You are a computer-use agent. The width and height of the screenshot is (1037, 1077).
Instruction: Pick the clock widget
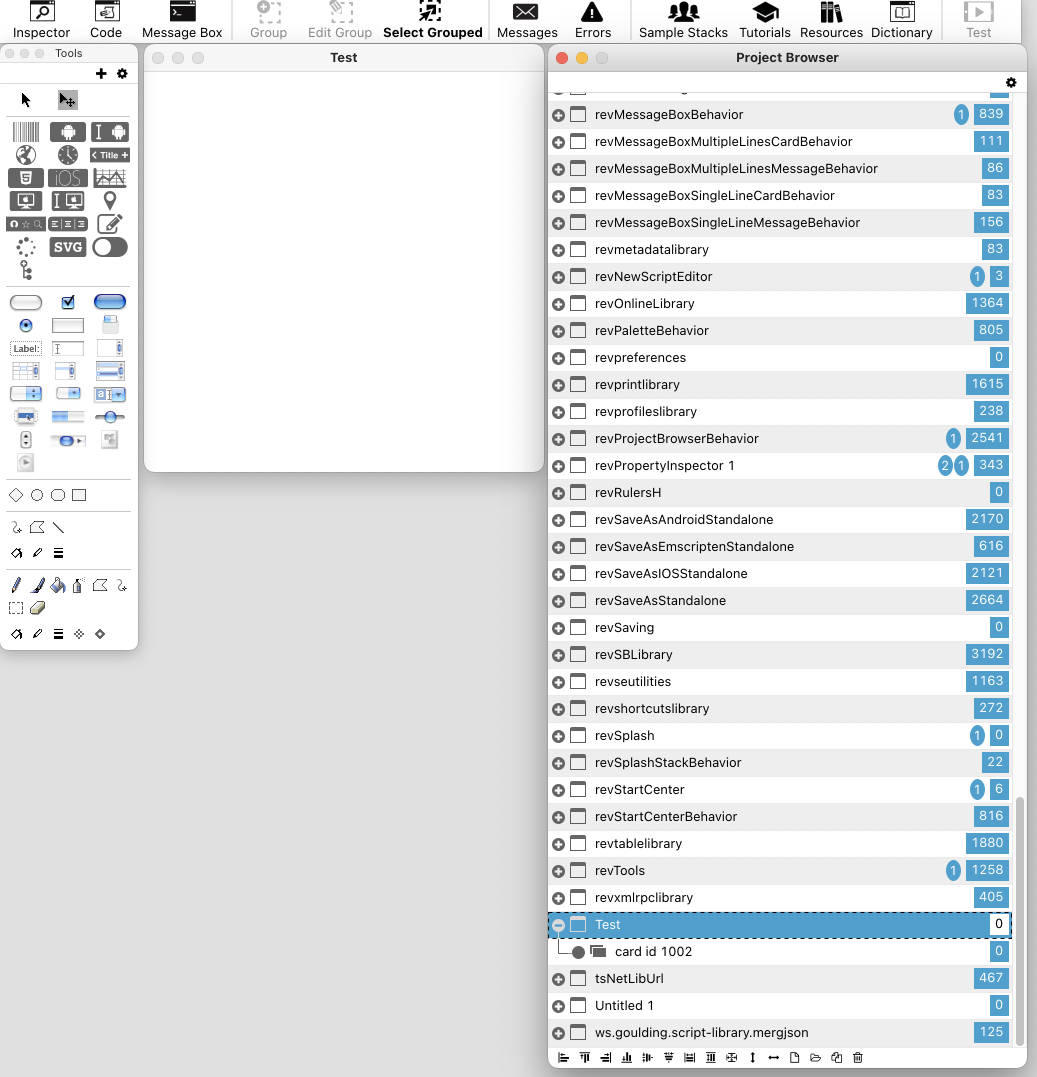click(67, 155)
